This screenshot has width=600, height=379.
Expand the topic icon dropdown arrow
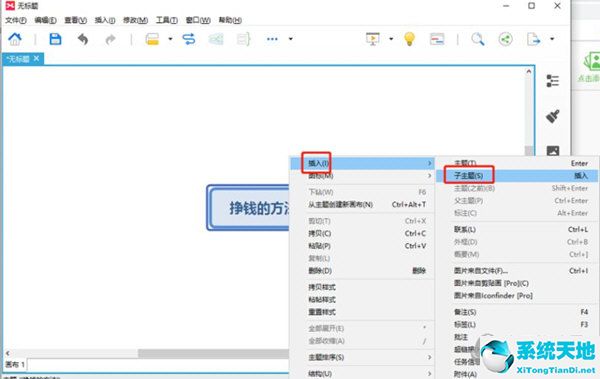(170, 39)
